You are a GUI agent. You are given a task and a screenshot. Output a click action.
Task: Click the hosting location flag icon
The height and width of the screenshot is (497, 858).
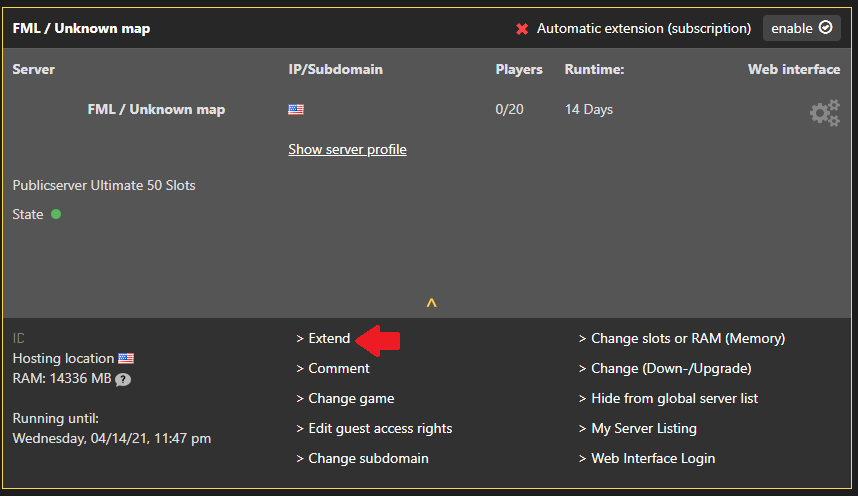coord(126,358)
